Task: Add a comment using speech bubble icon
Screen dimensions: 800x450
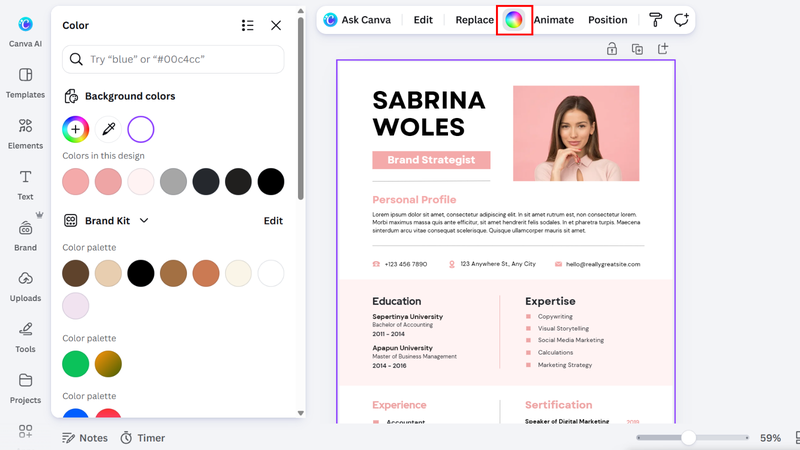Action: [x=681, y=20]
